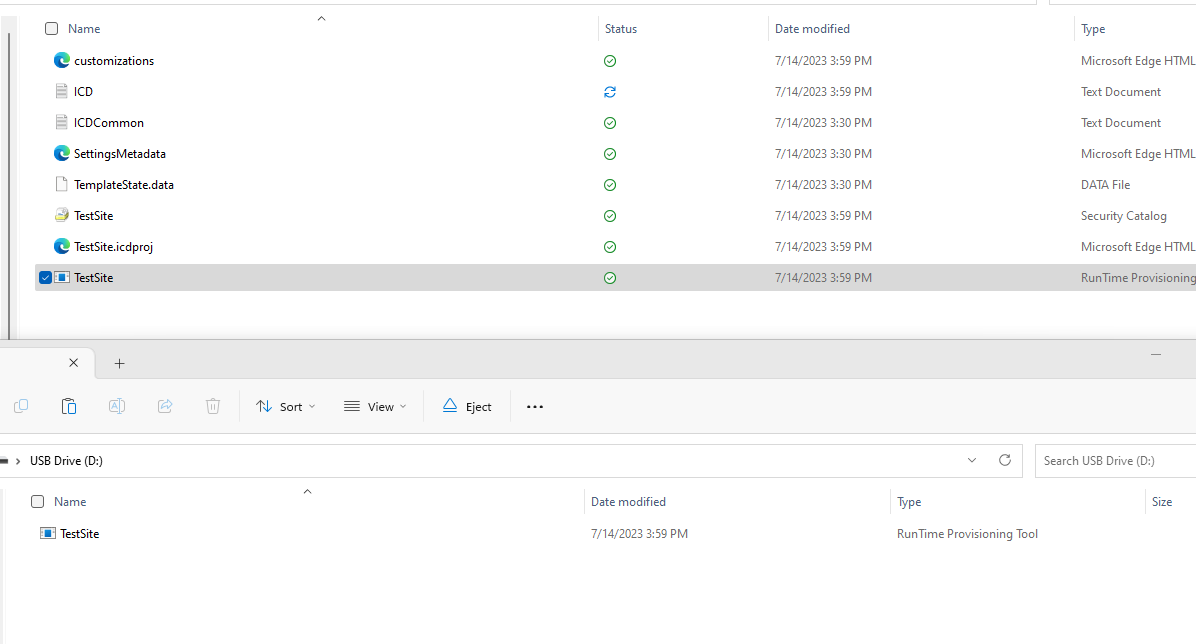Click the Edge icon beside TestSite.icdproj

62,246
